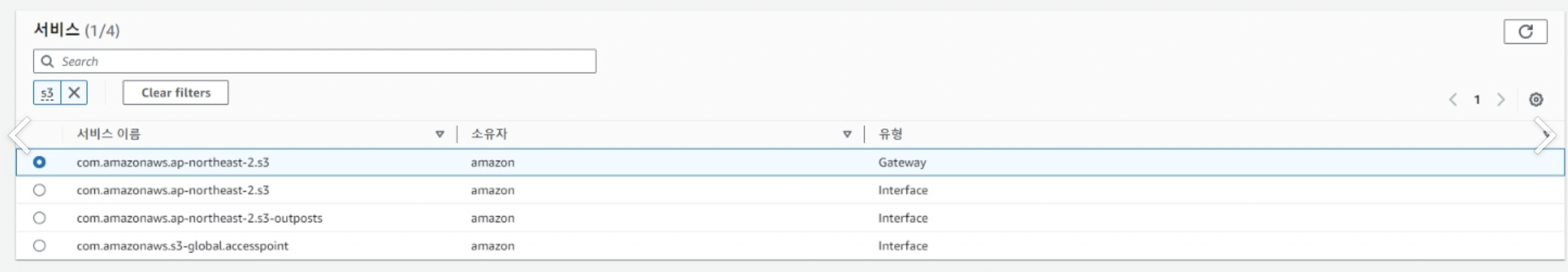Click Interface cell in s3-outposts row

point(902,218)
